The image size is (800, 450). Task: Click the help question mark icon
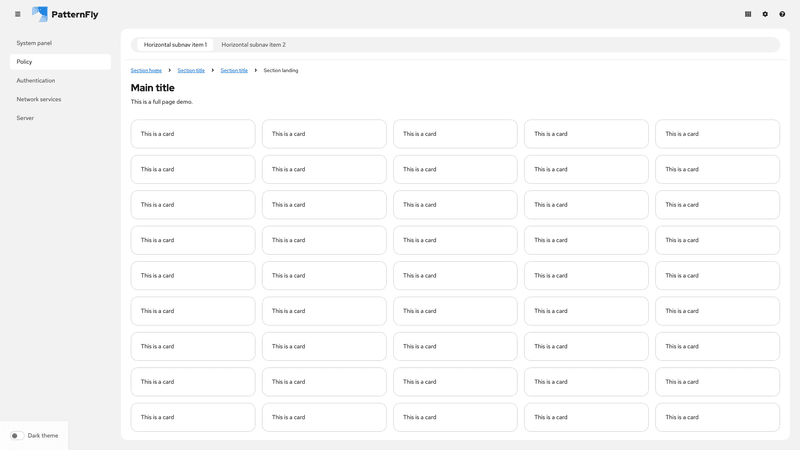(782, 14)
